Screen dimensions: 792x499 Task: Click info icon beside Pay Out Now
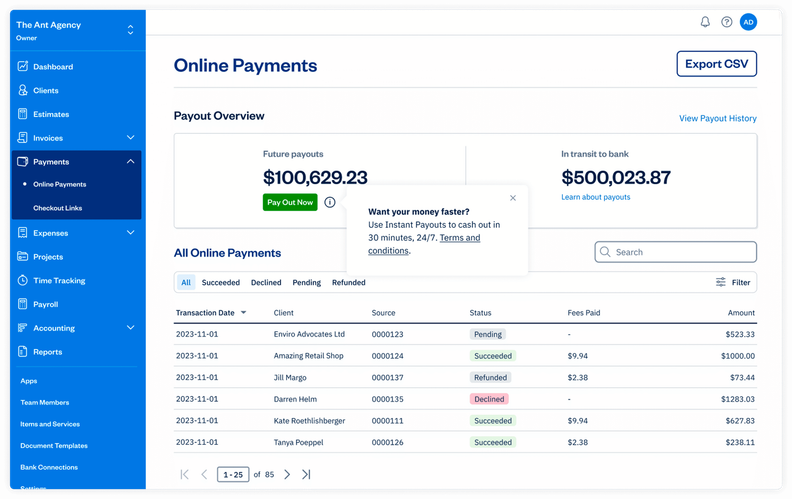(330, 202)
